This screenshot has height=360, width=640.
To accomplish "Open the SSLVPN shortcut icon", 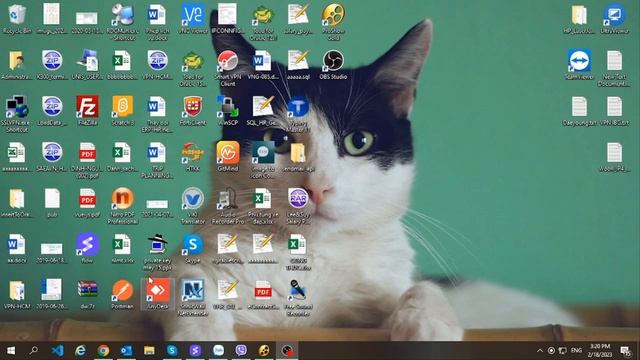I will click(16, 114).
